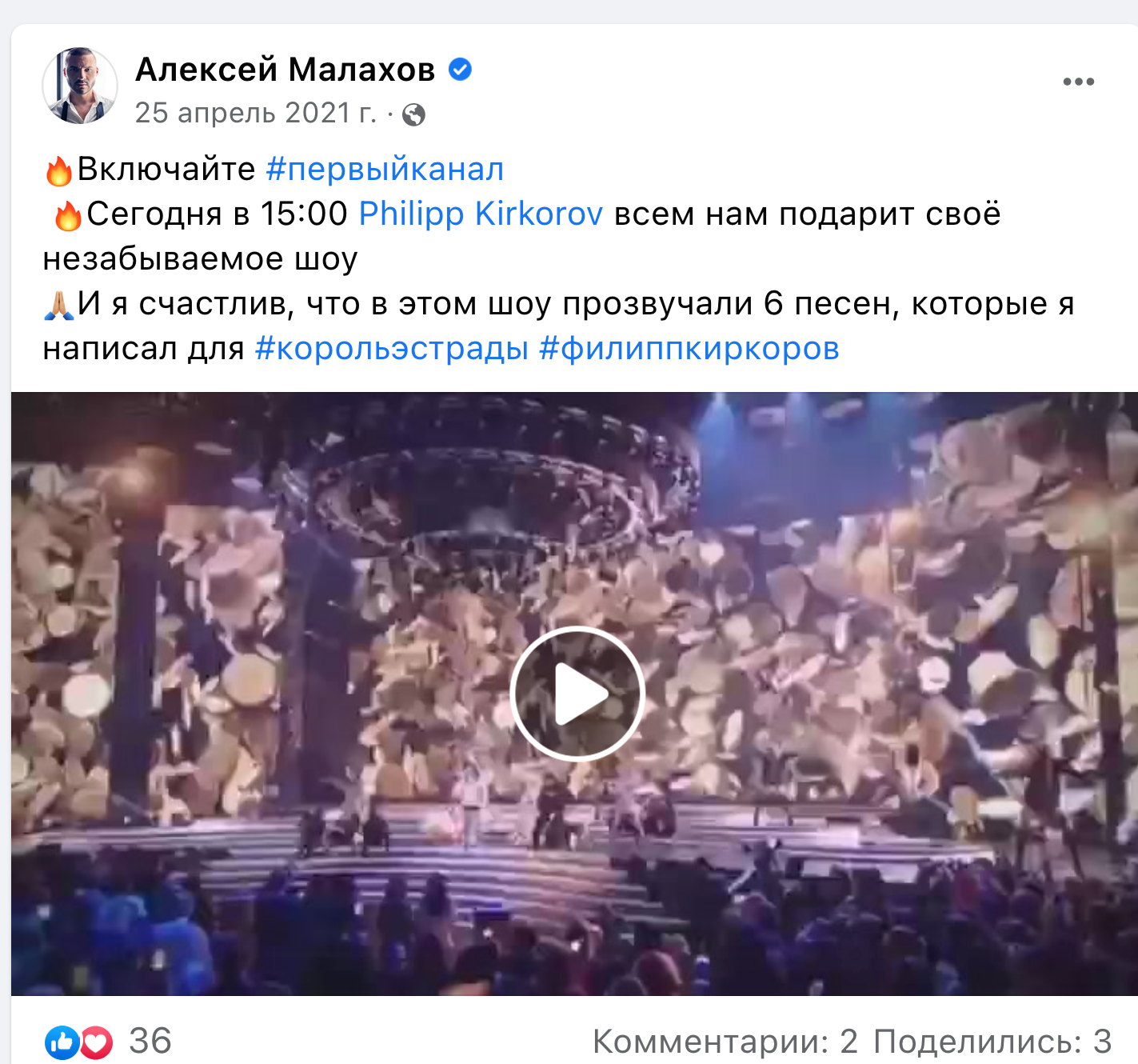This screenshot has width=1138, height=1064.
Task: Open the #филиппкиркоров hashtag
Action: (x=689, y=349)
